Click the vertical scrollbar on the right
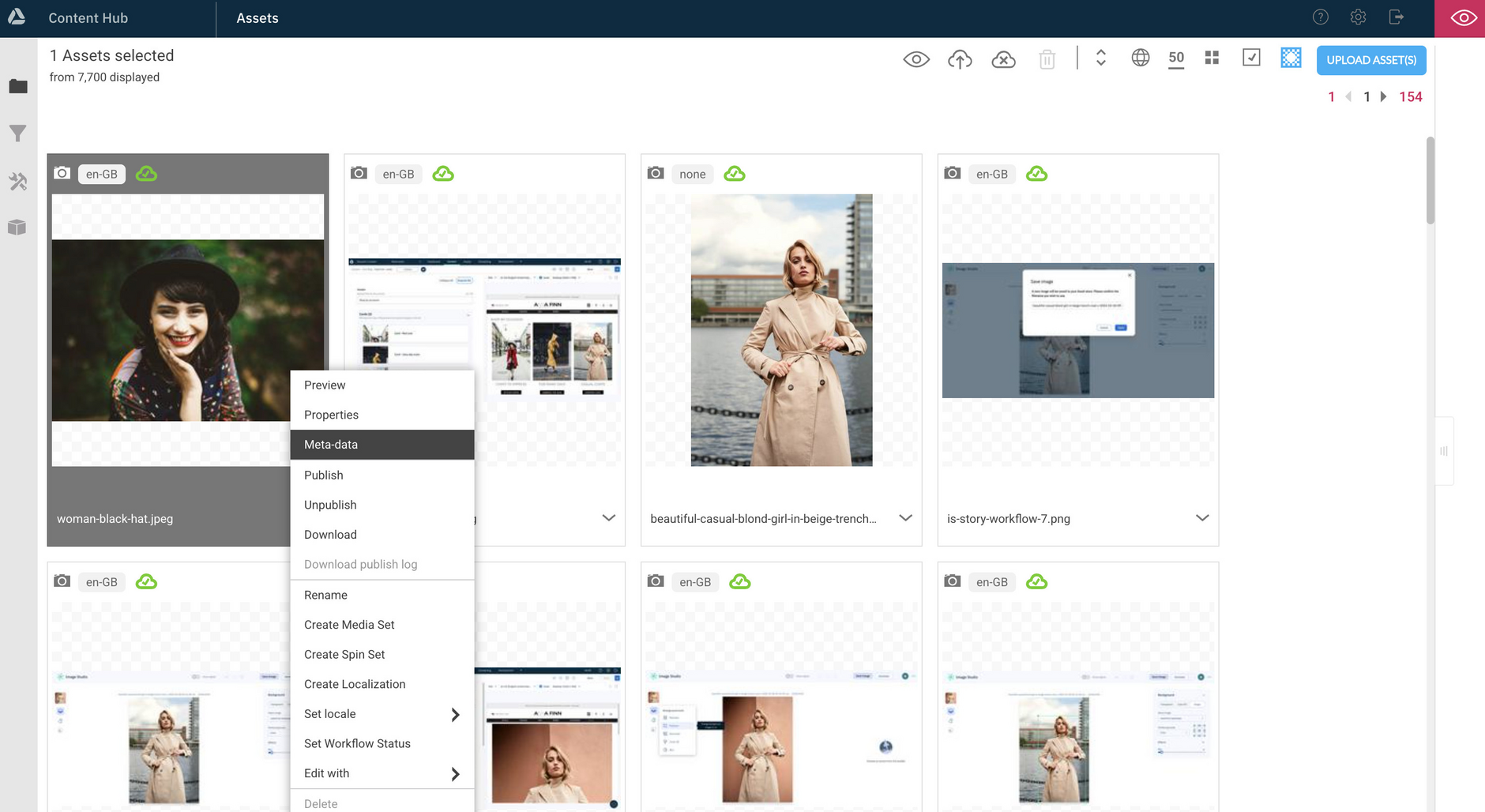This screenshot has height=812, width=1485. [1430, 180]
